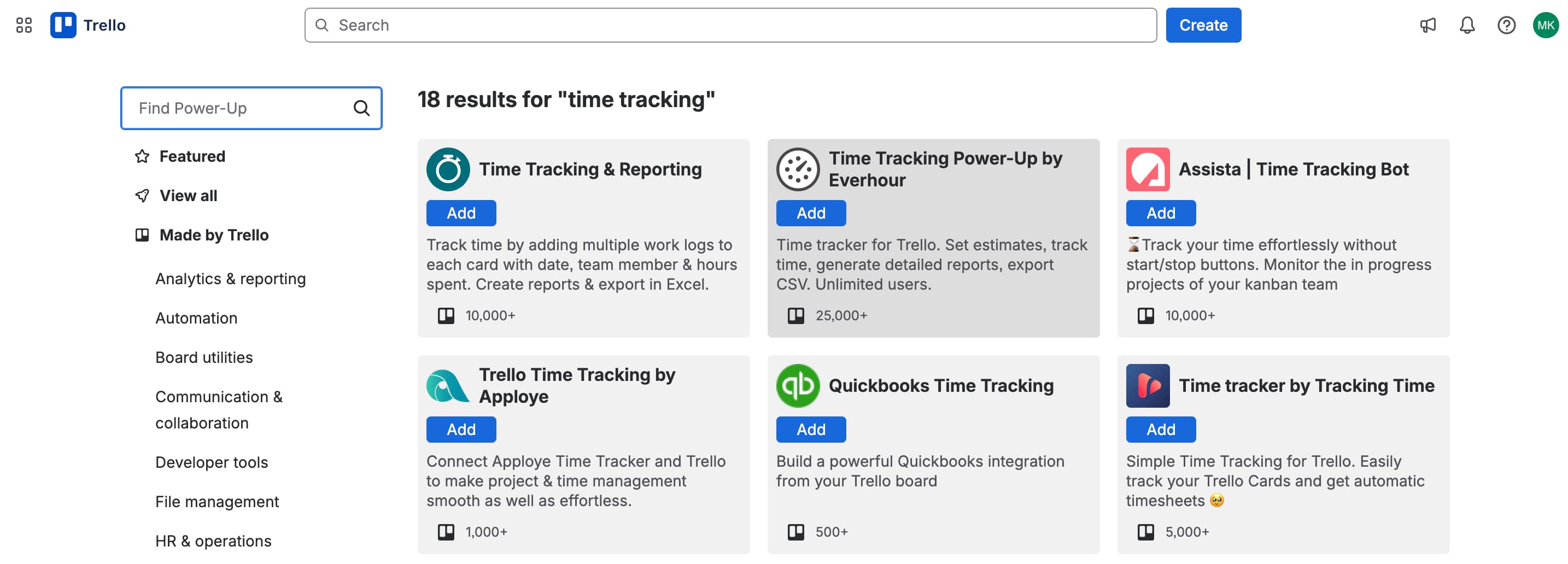This screenshot has width=1568, height=564.
Task: Click the Time tracker by Tracking Time logo
Action: point(1148,385)
